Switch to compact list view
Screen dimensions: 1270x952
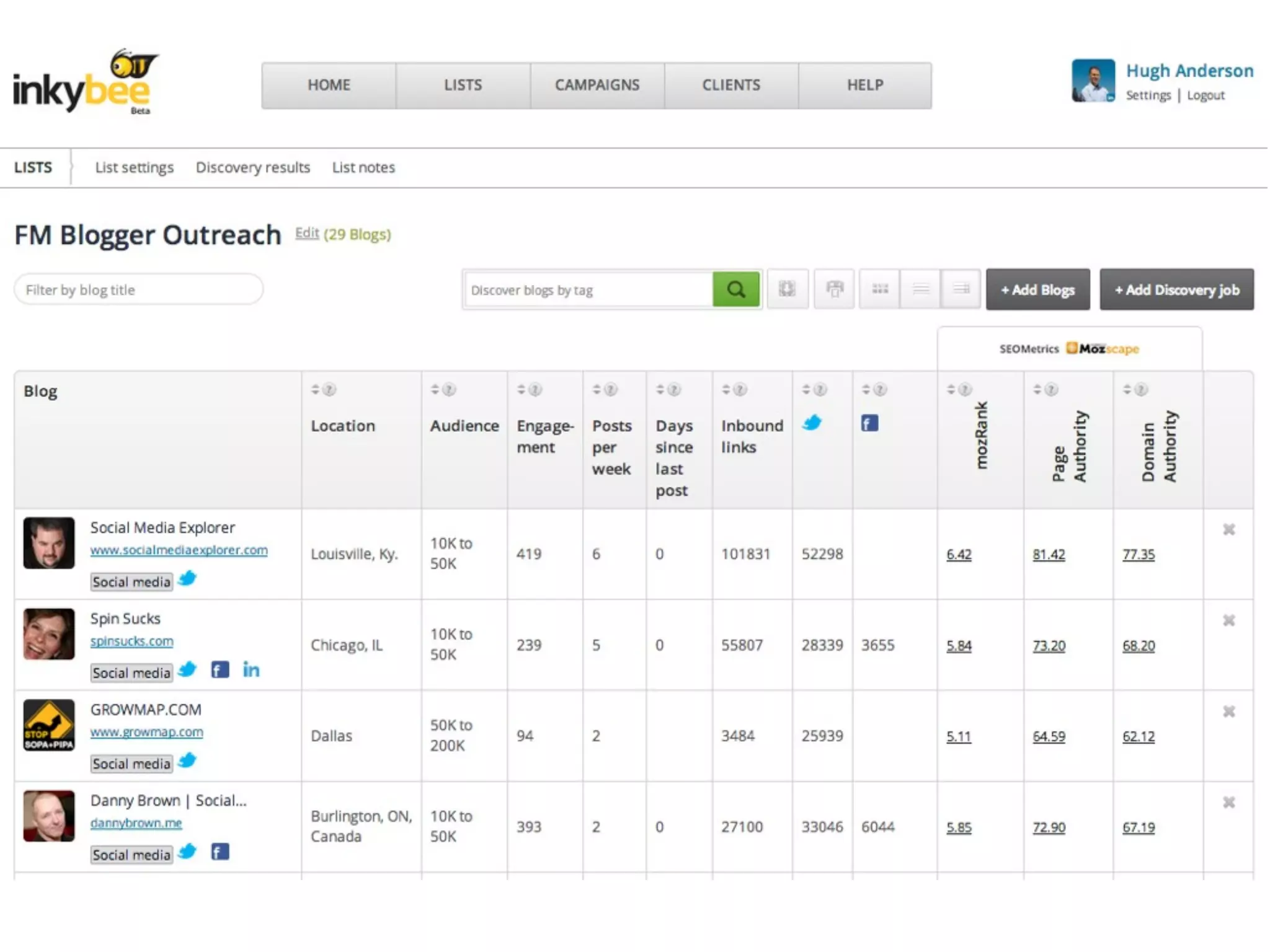(x=921, y=289)
